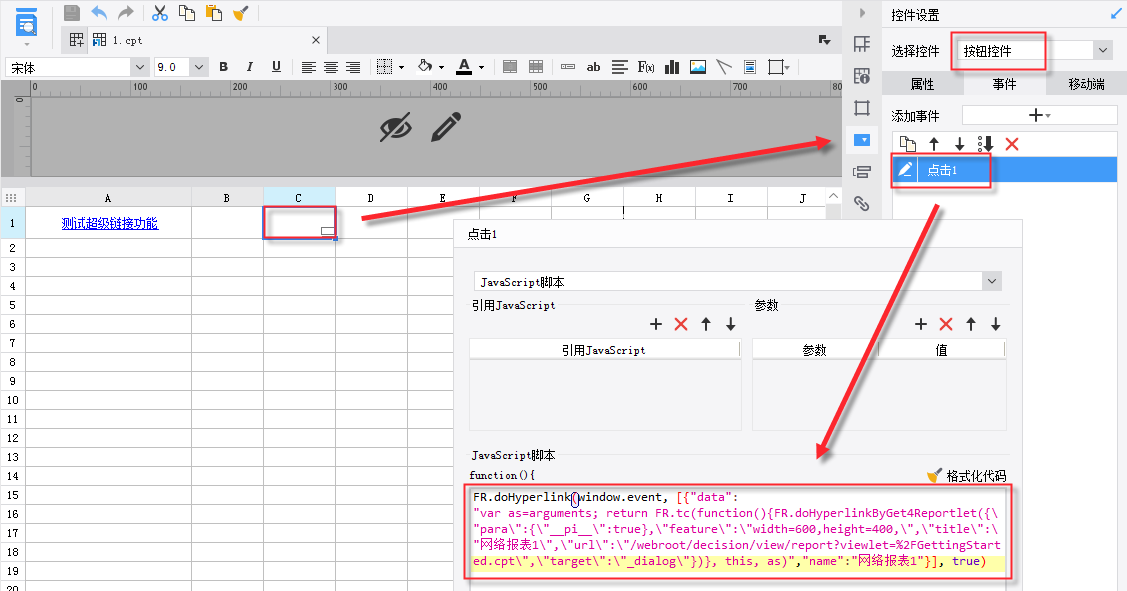Click the pencil edit icon in parameter pane
This screenshot has height=591, width=1127.
point(446,127)
